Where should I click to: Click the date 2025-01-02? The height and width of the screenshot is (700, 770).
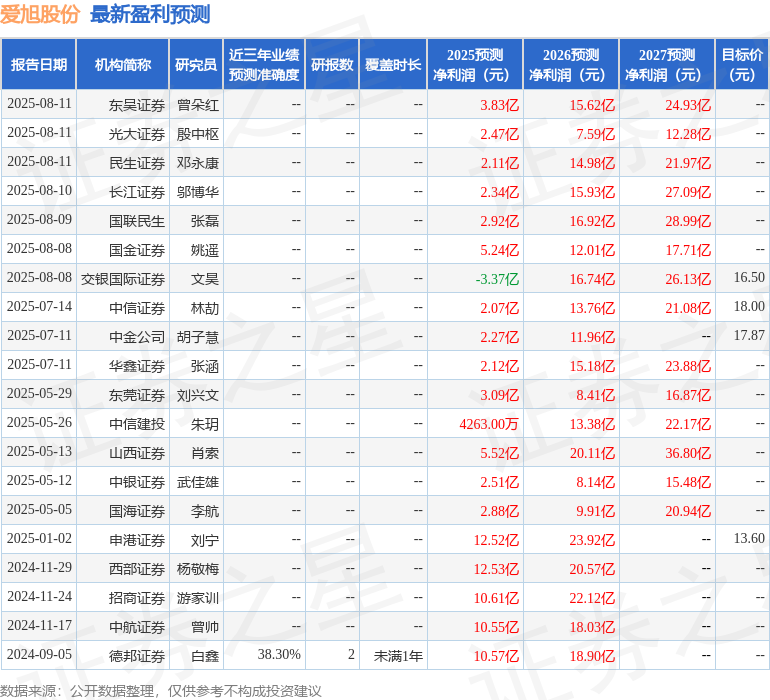tap(39, 538)
